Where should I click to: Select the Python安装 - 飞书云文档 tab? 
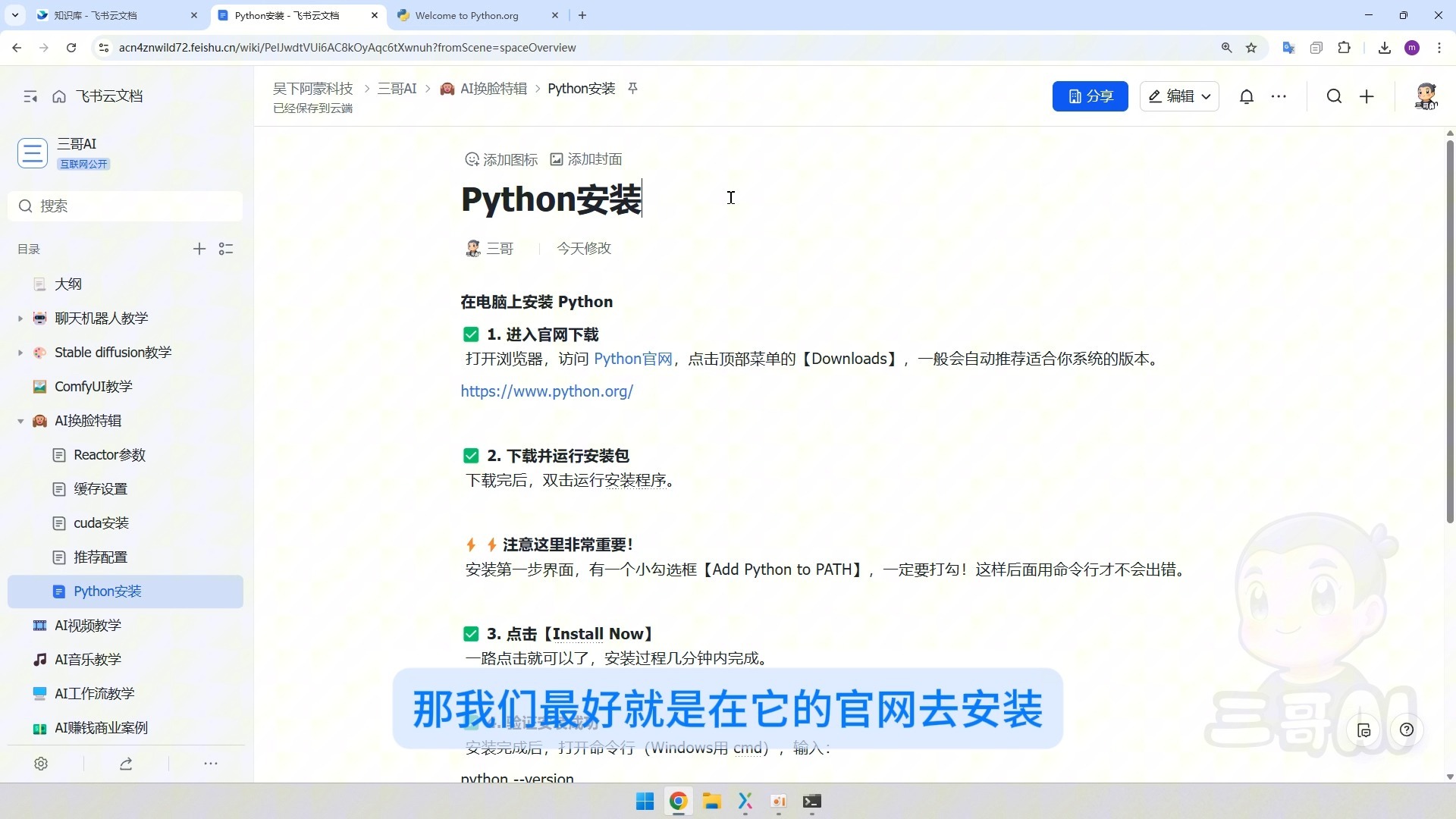297,15
